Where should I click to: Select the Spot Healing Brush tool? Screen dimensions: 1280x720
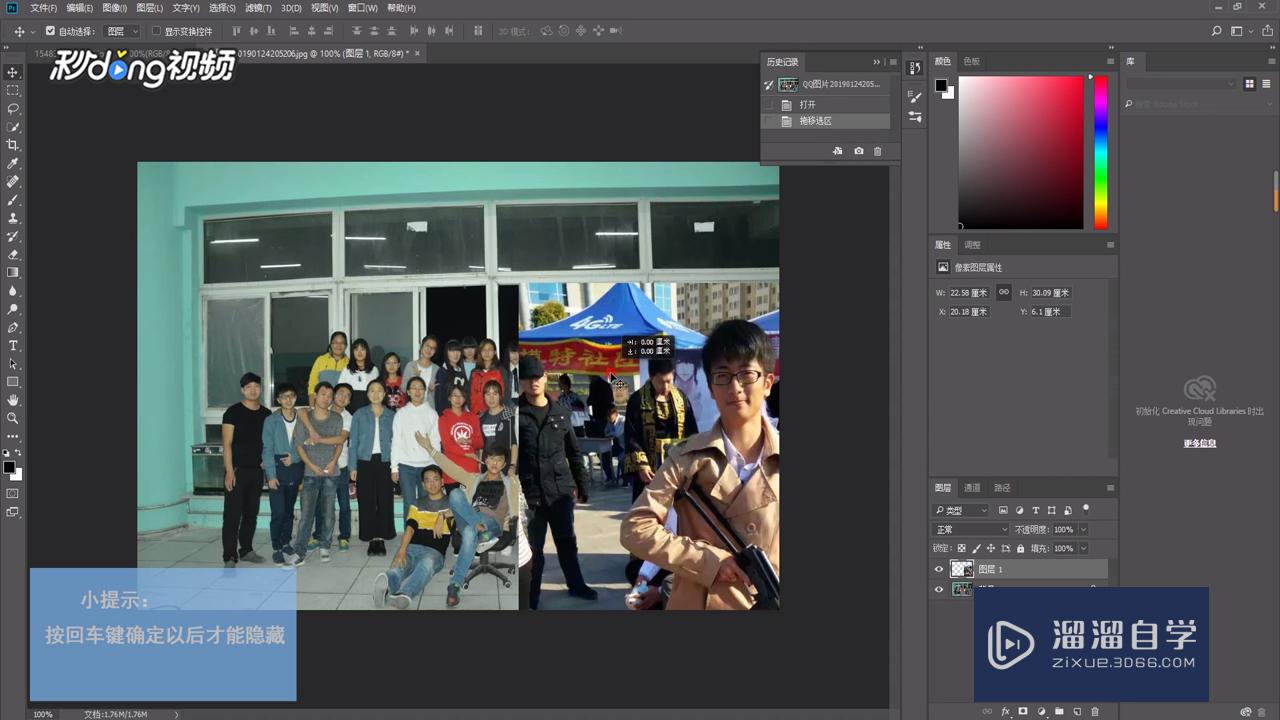pyautogui.click(x=13, y=182)
